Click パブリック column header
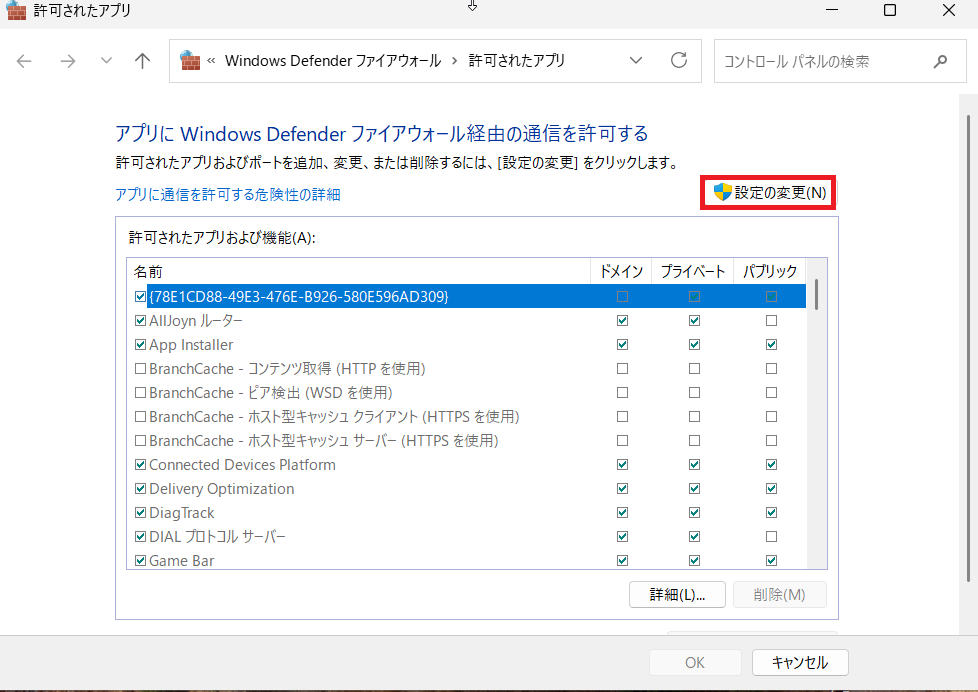Viewport: 978px width, 692px height. tap(770, 271)
